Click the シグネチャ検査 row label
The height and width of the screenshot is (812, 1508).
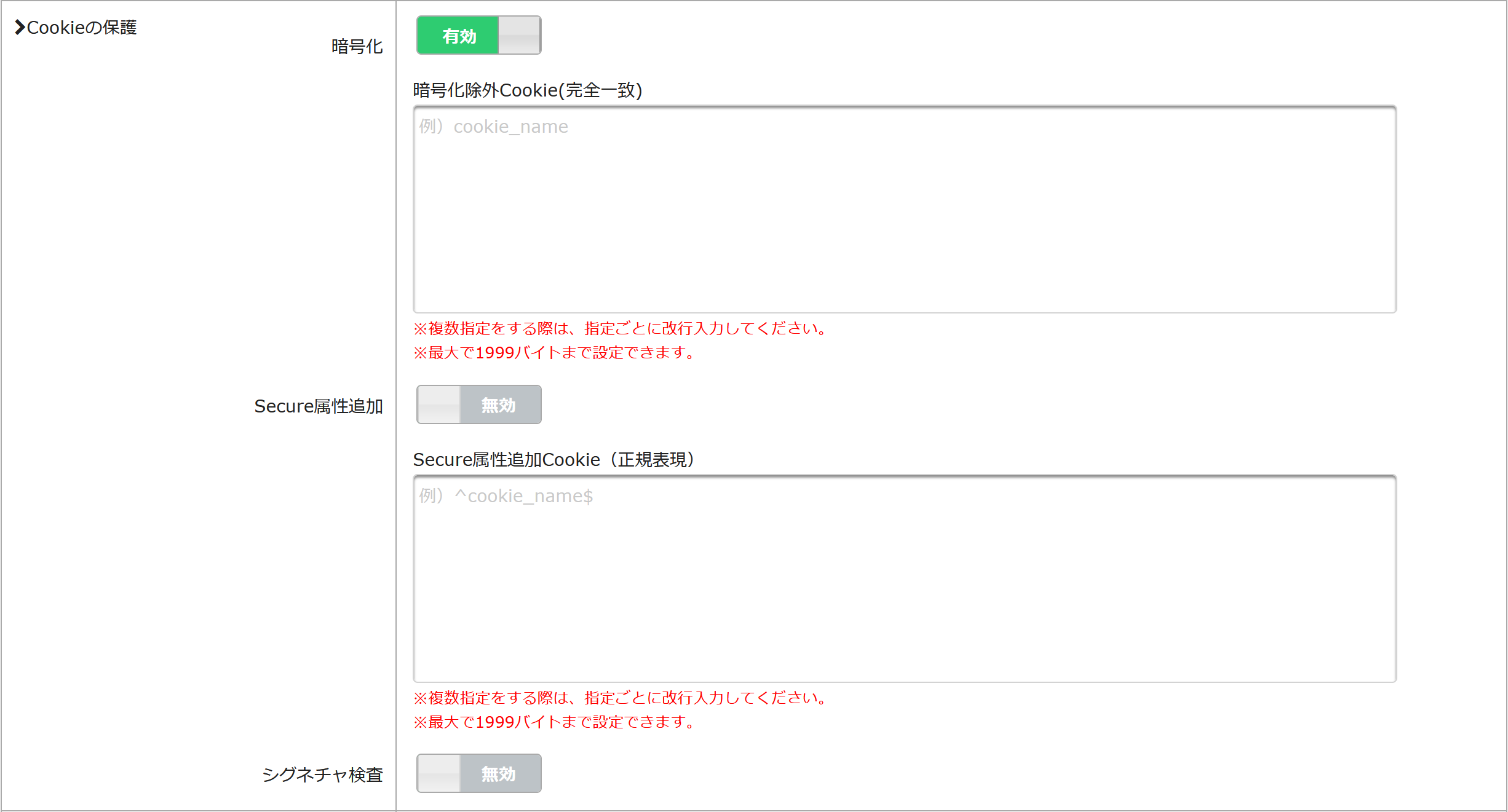(x=322, y=775)
